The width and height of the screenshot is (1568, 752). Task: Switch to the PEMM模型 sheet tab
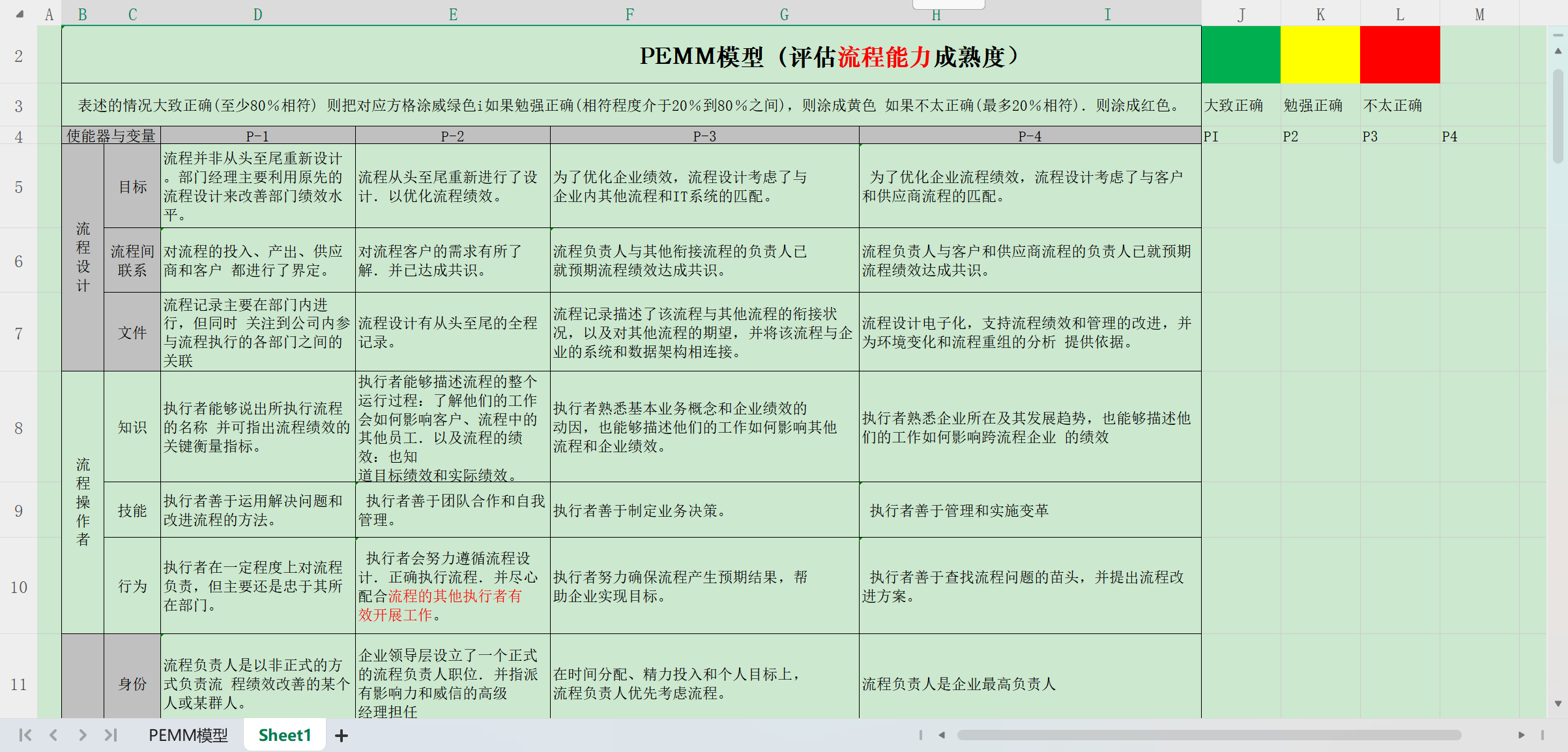coord(187,734)
